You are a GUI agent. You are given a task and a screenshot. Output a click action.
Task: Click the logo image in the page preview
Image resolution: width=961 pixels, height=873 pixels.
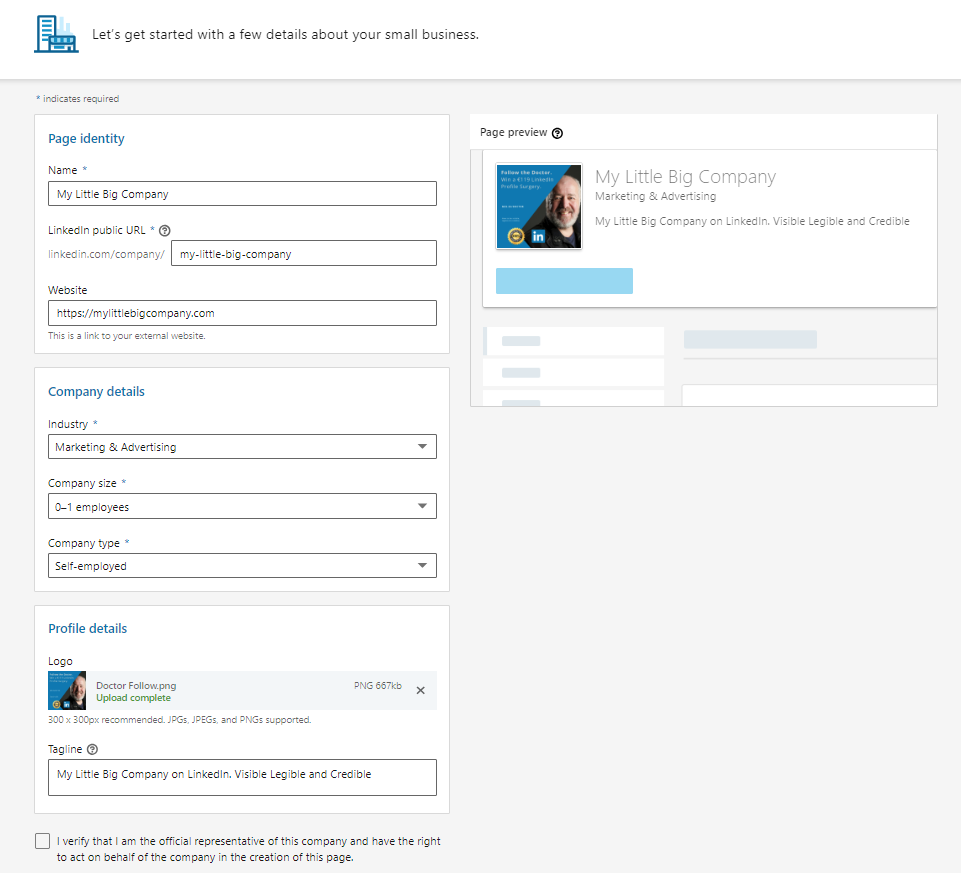539,206
